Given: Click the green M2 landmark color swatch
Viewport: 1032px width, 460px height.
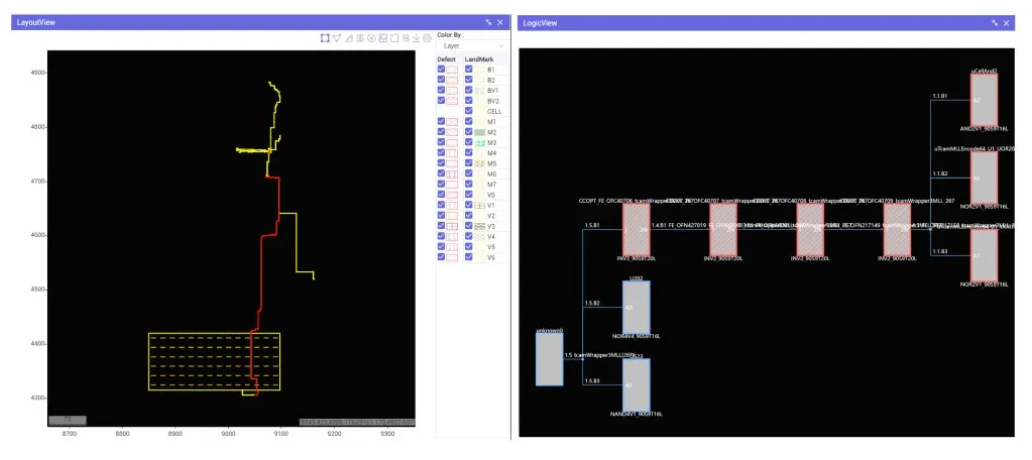Looking at the screenshot, I should point(480,132).
